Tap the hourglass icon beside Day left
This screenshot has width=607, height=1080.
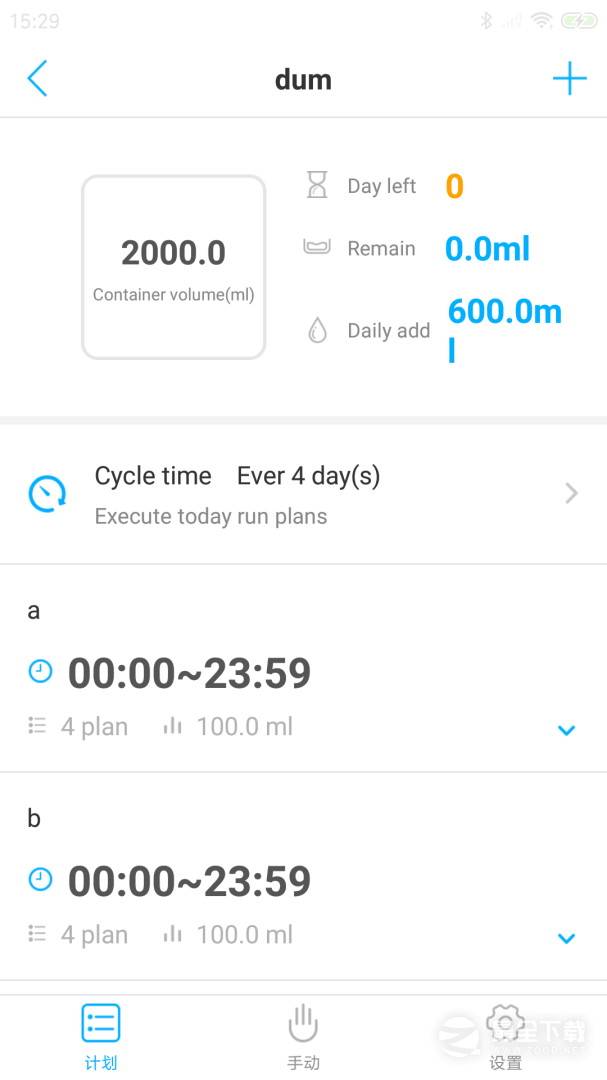315,185
